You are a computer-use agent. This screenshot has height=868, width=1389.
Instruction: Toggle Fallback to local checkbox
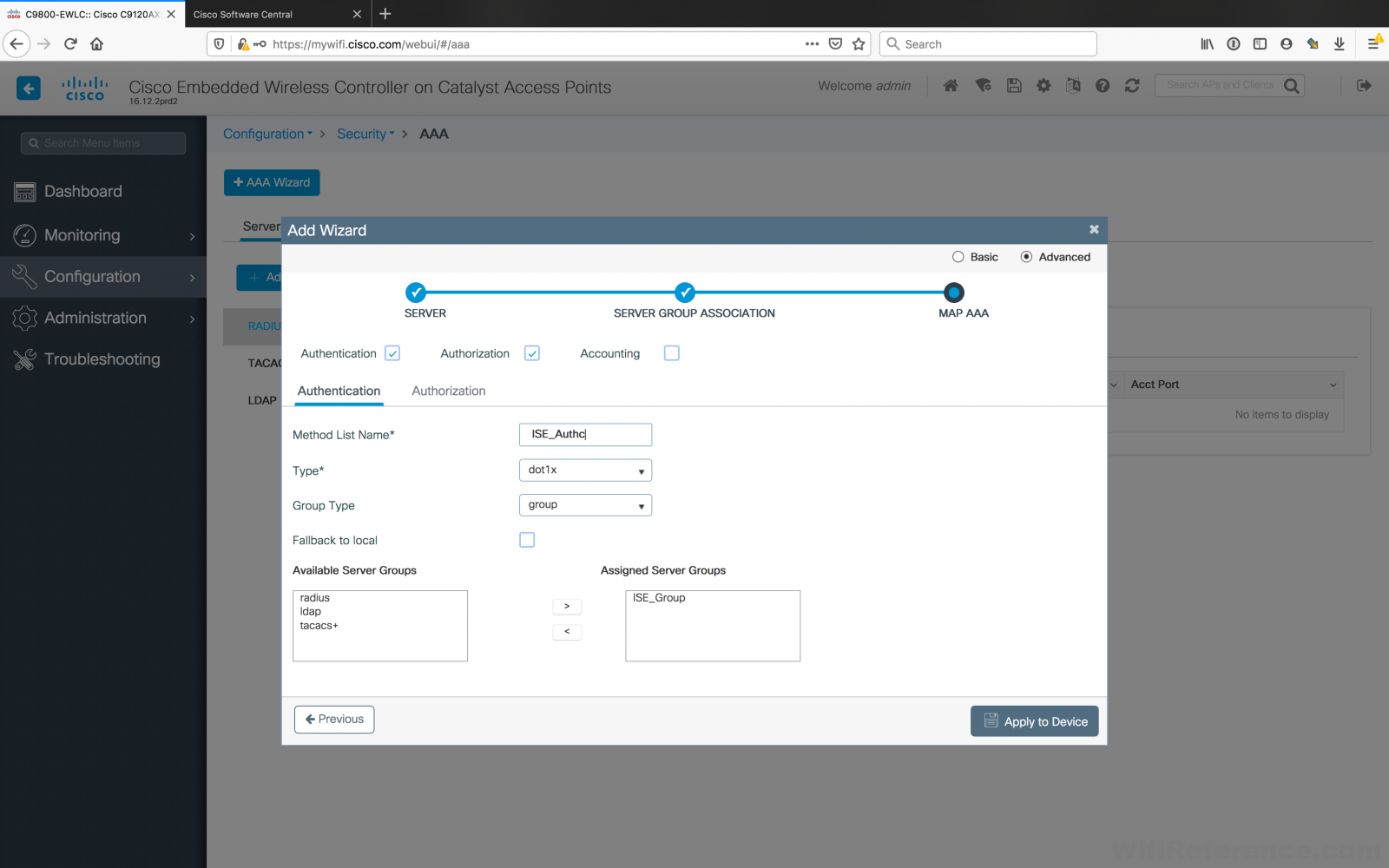(x=527, y=540)
